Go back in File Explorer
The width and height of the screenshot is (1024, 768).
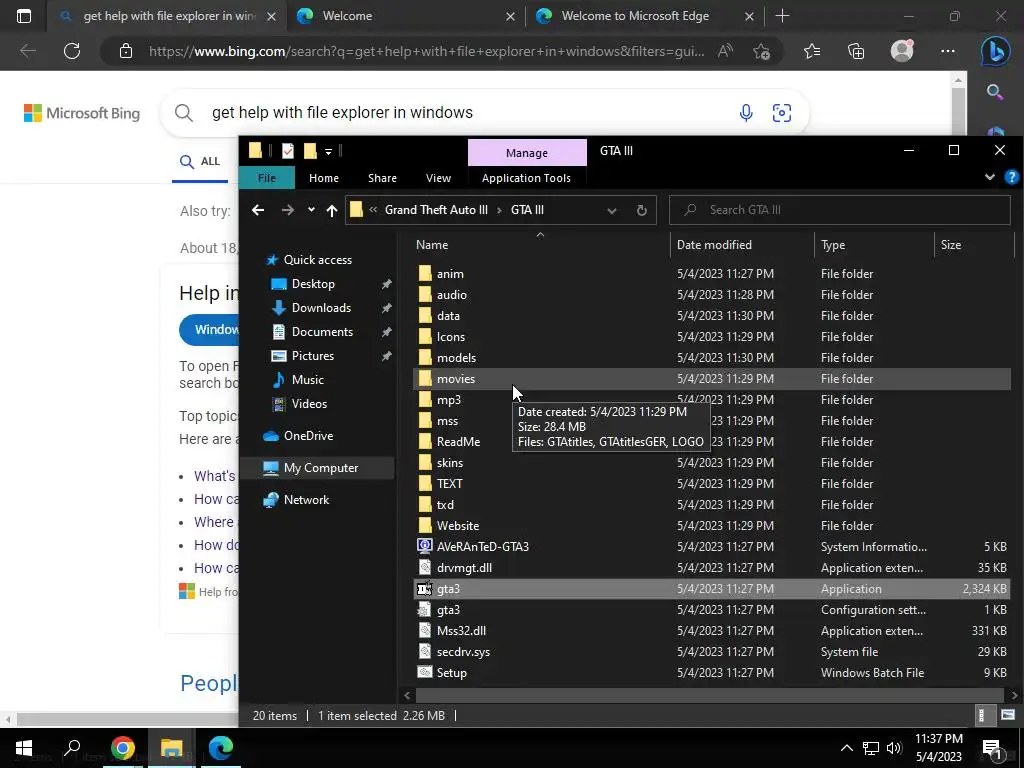tap(258, 210)
